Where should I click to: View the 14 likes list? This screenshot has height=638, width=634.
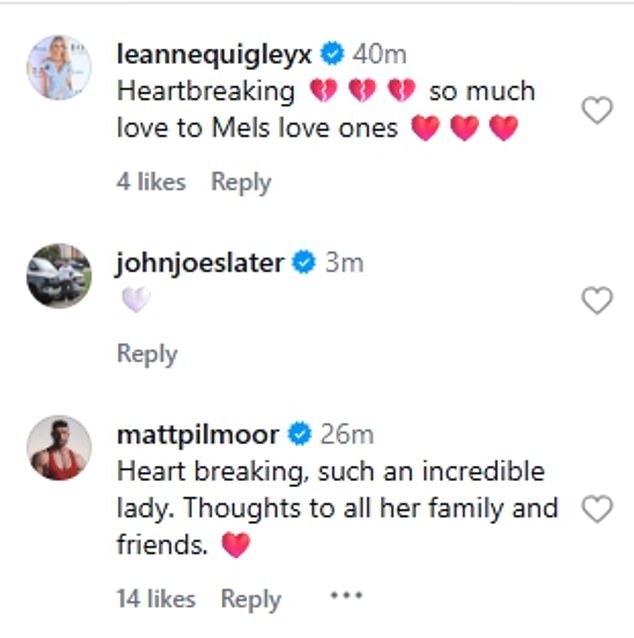156,598
